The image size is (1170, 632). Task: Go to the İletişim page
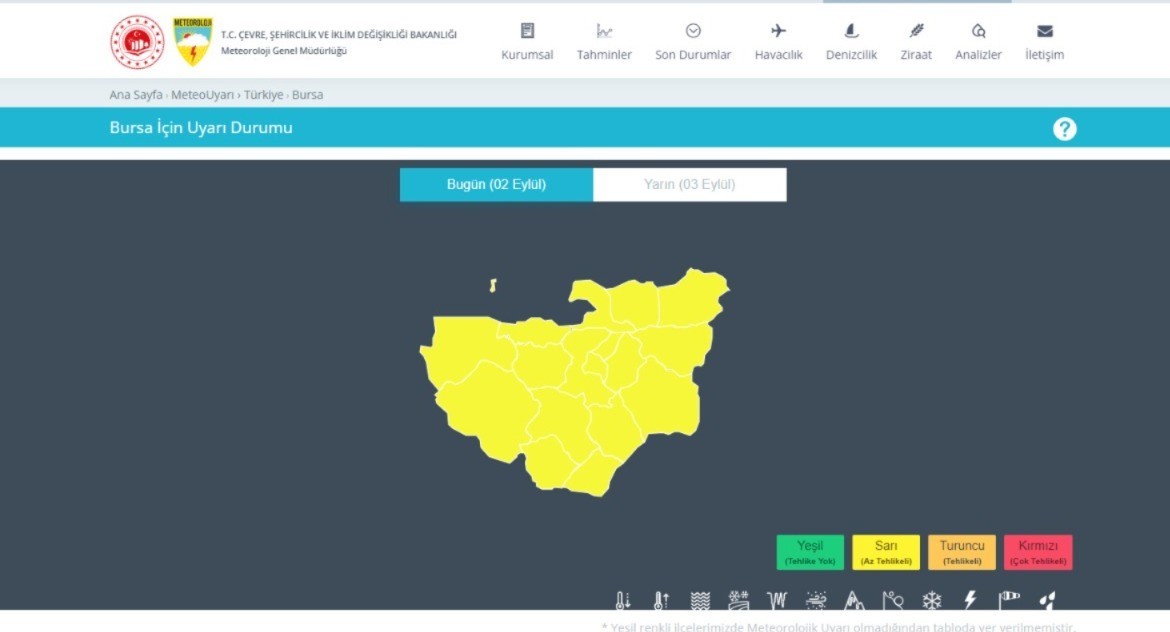(1044, 42)
